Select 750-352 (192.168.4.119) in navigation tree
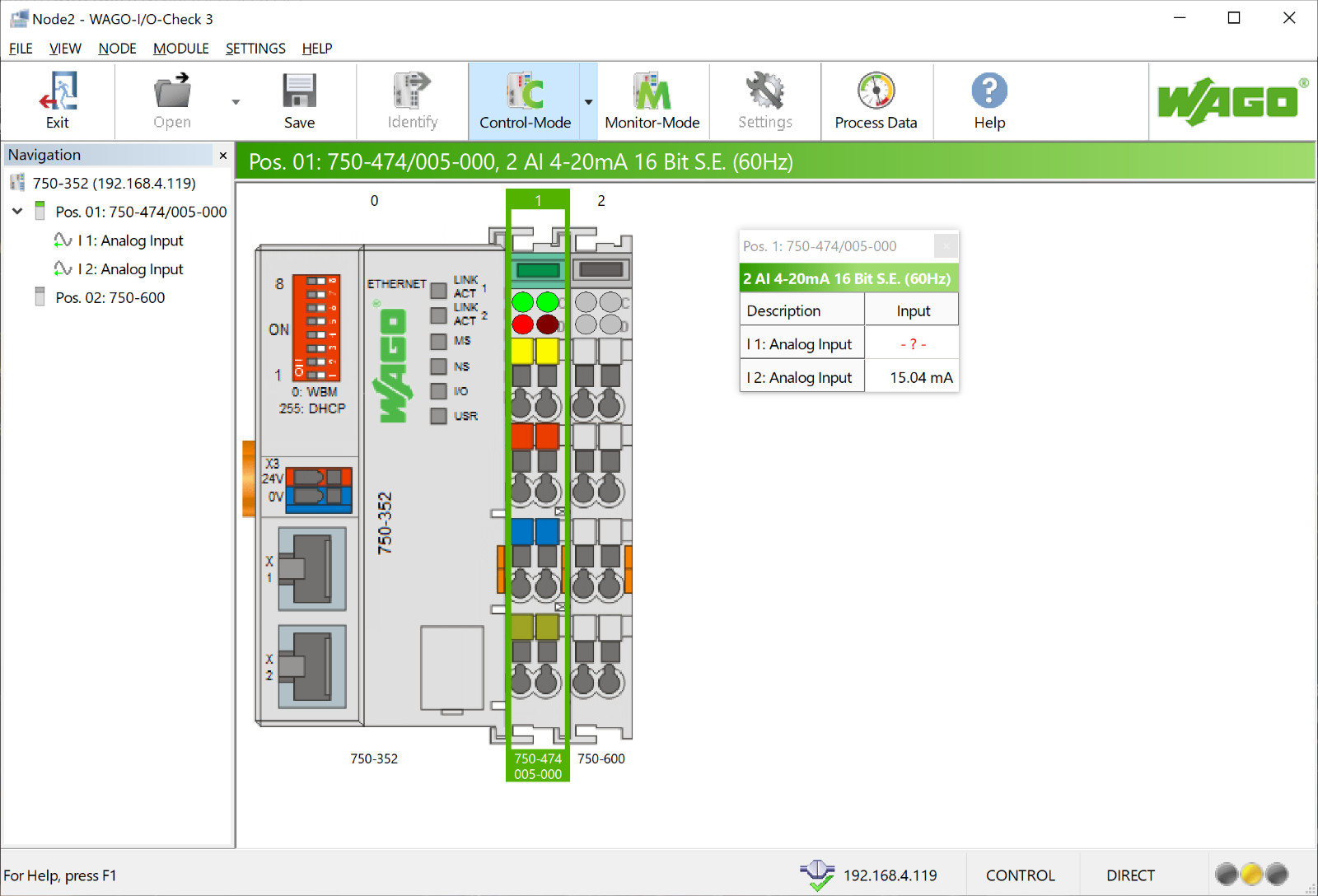Image resolution: width=1318 pixels, height=896 pixels. click(114, 183)
